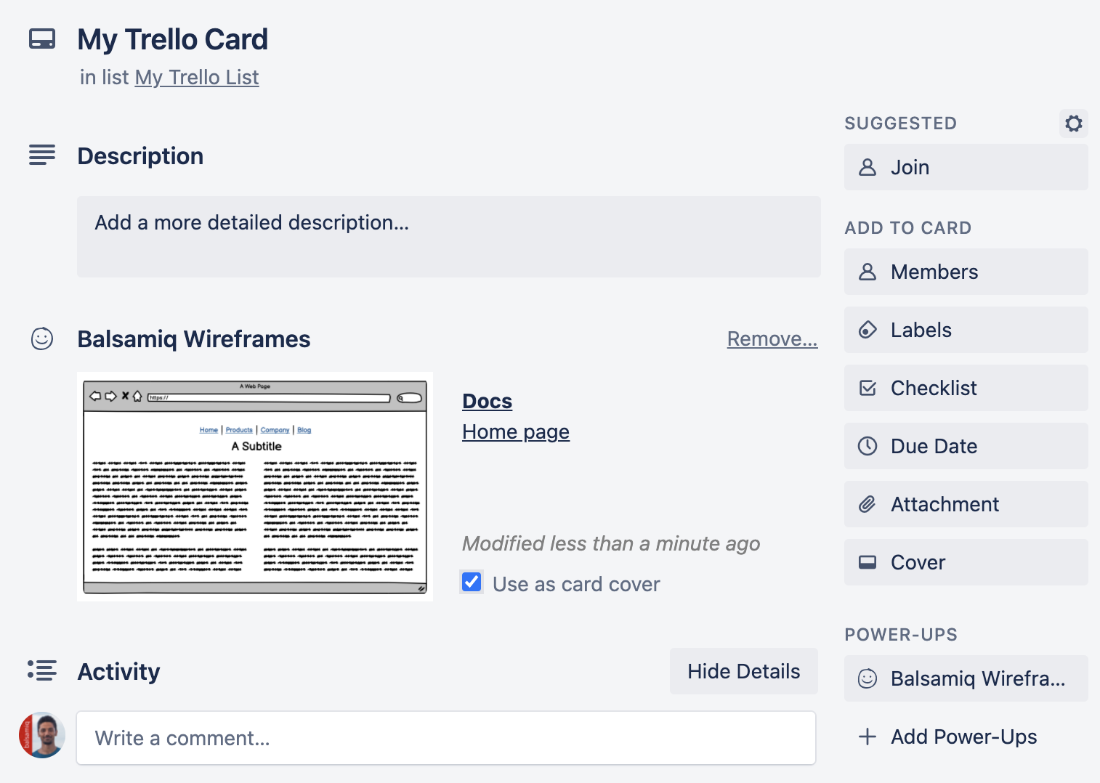1100x783 pixels.
Task: Click the Labels tag icon in the sidebar
Action: pyautogui.click(x=868, y=330)
